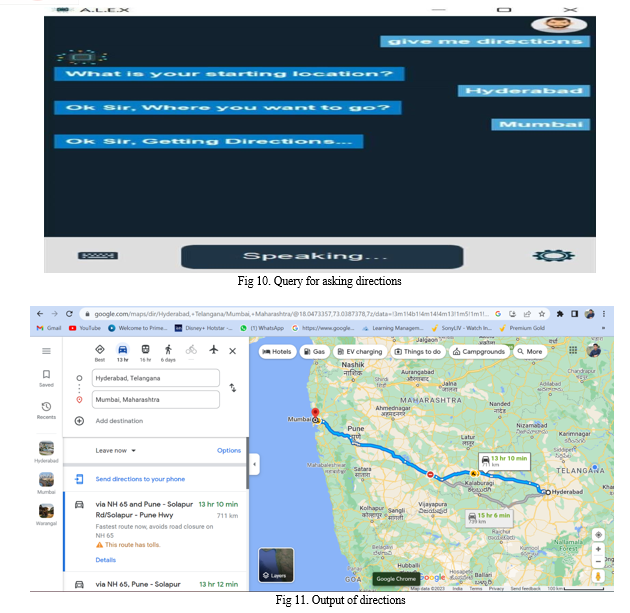Image resolution: width=630 pixels, height=613 pixels.
Task: Open Details for NH 65 route
Action: point(106,560)
